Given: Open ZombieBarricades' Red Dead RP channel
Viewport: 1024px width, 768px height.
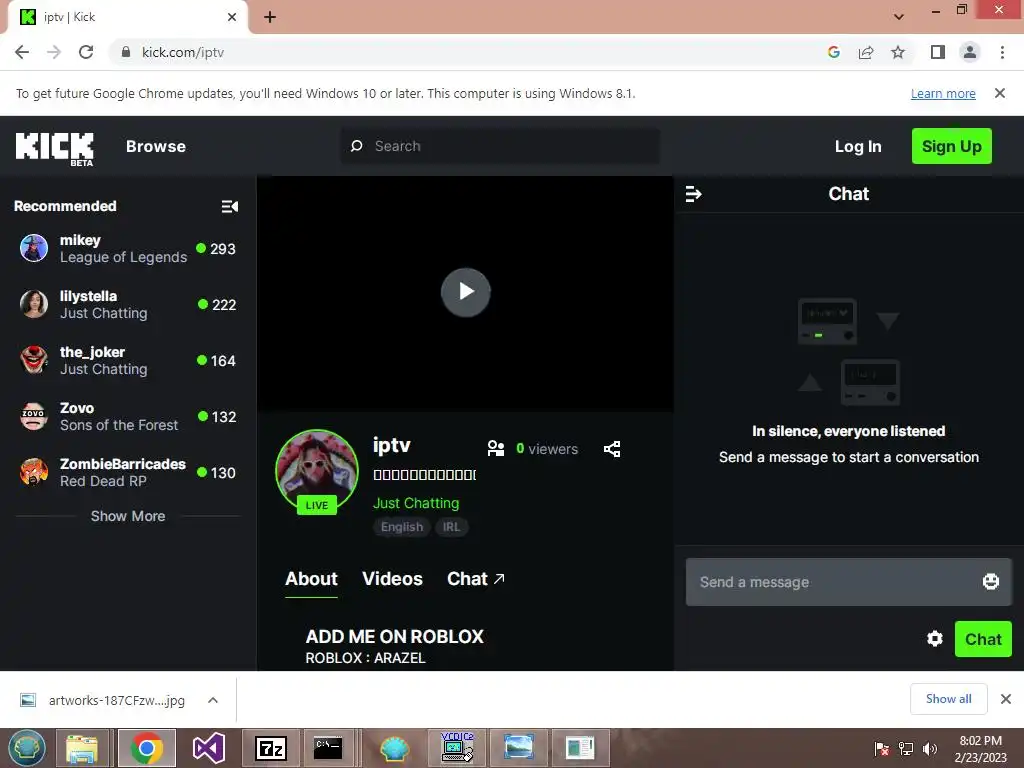Looking at the screenshot, I should click(x=127, y=472).
